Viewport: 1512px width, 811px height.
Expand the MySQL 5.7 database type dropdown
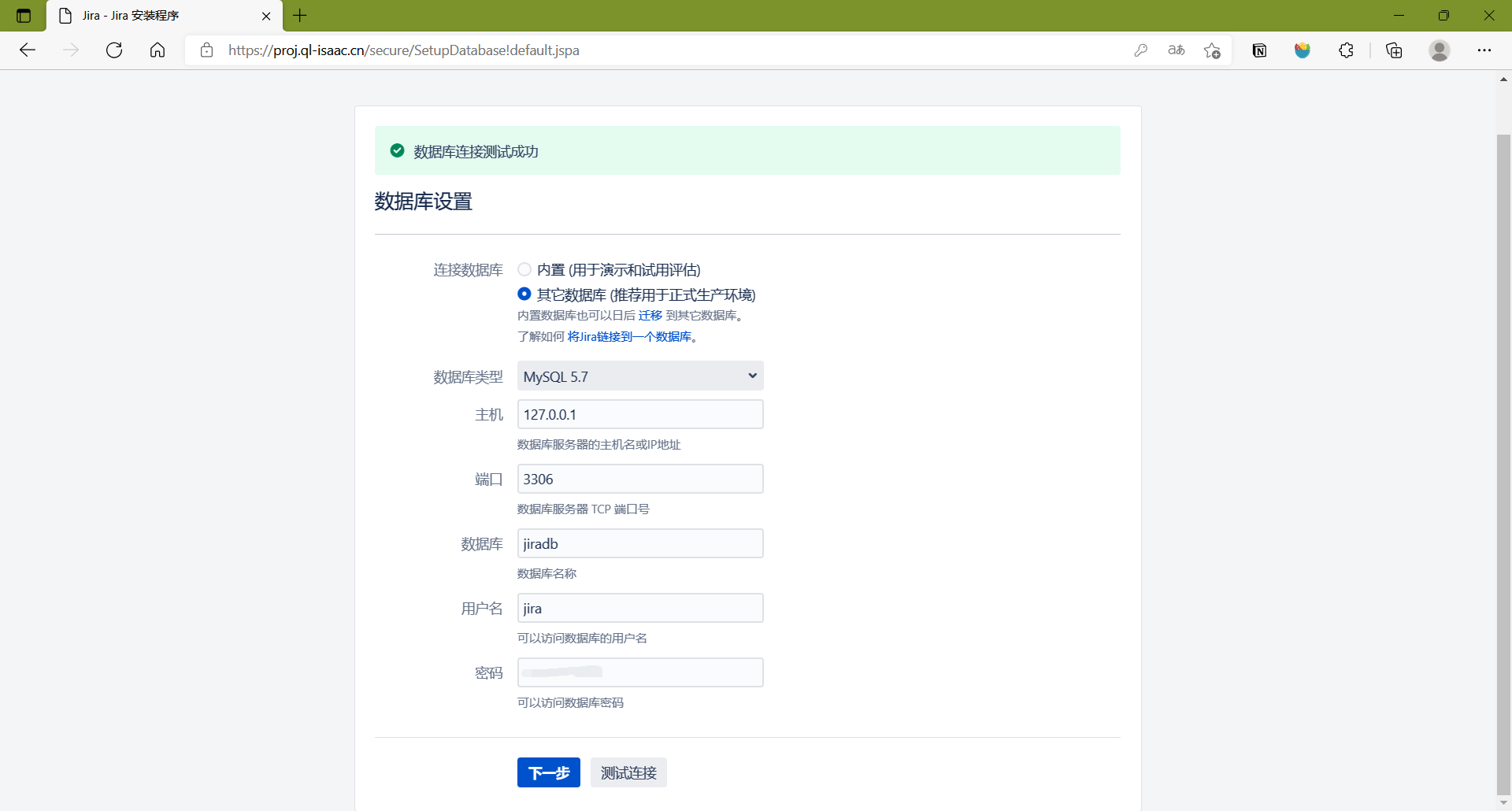pos(639,376)
